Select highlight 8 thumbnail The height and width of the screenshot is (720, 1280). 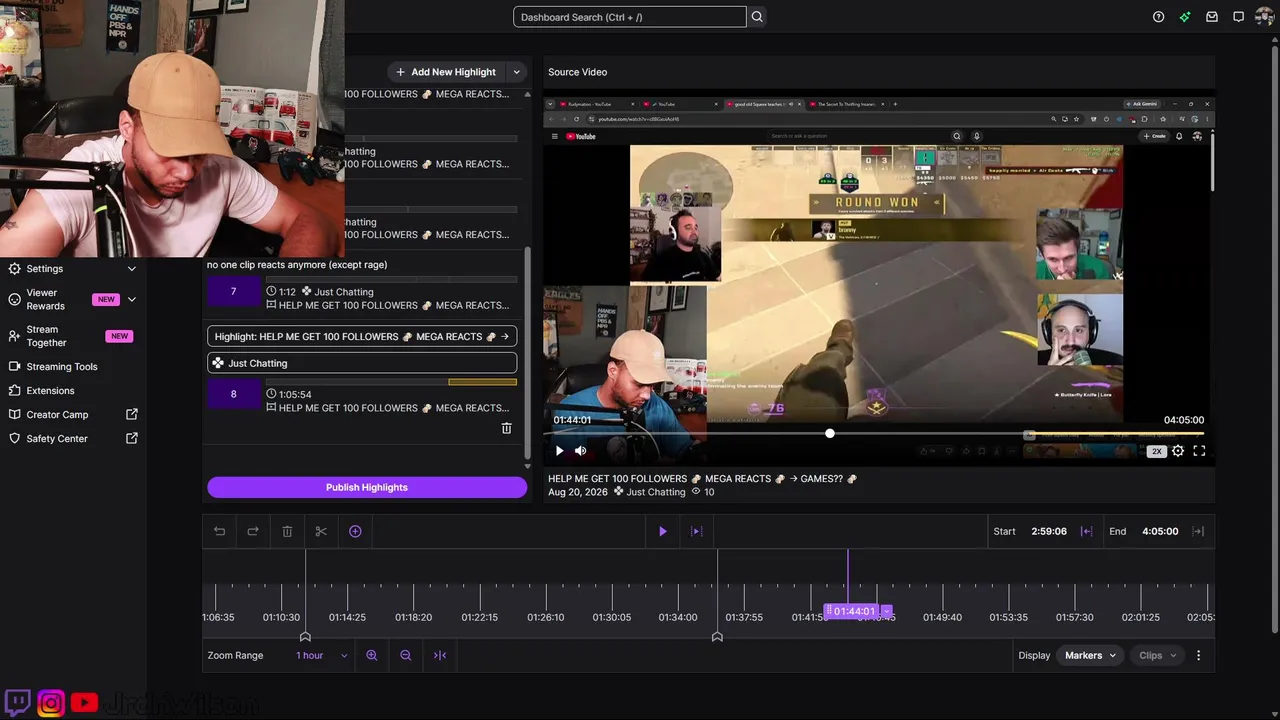click(x=234, y=394)
